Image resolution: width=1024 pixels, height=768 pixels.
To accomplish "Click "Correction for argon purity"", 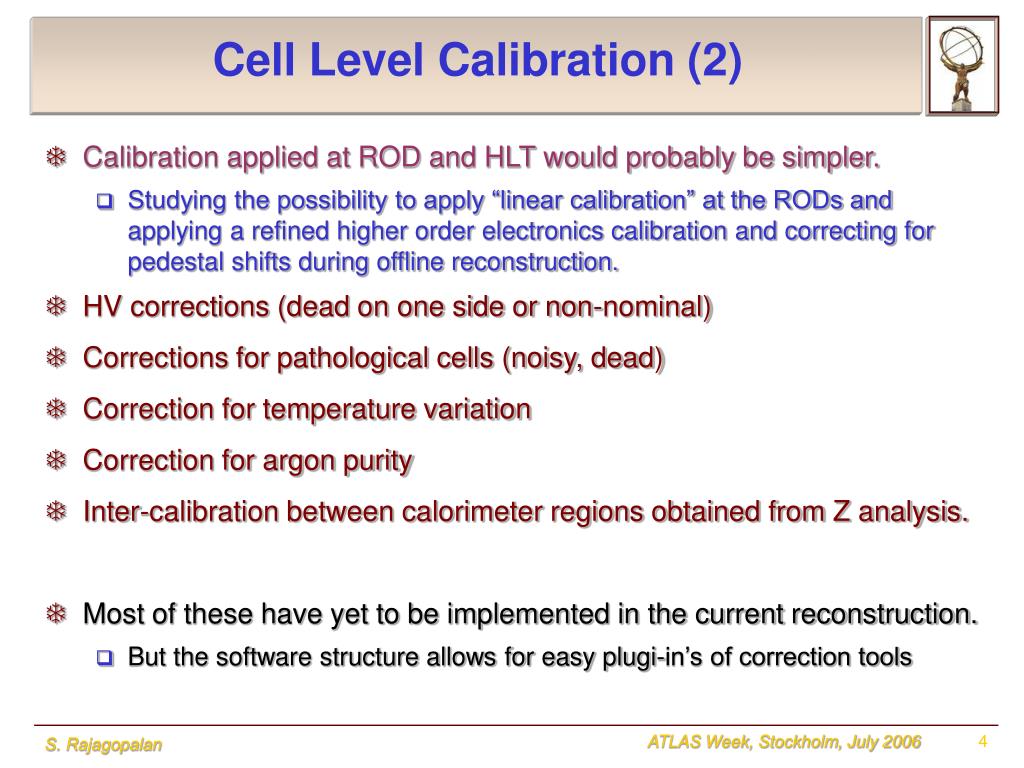I will click(248, 460).
